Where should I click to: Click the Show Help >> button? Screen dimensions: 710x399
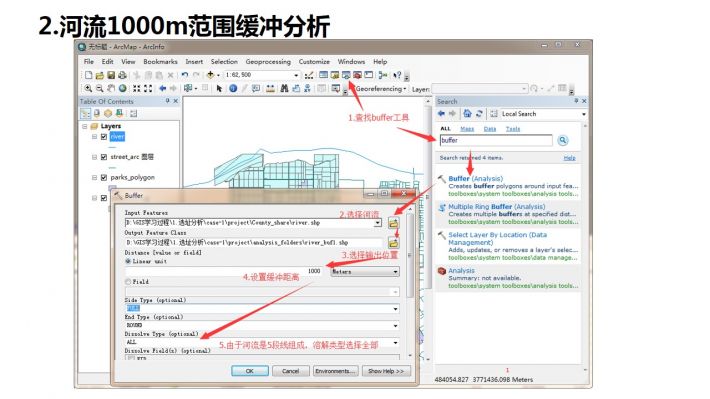tap(386, 371)
